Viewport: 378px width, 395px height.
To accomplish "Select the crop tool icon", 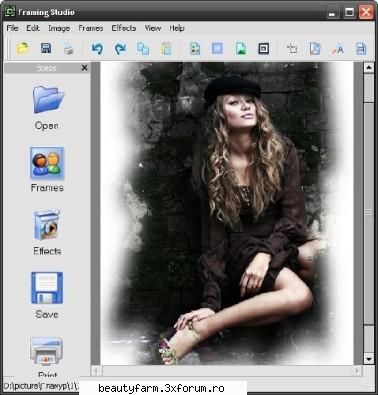I will [292, 49].
